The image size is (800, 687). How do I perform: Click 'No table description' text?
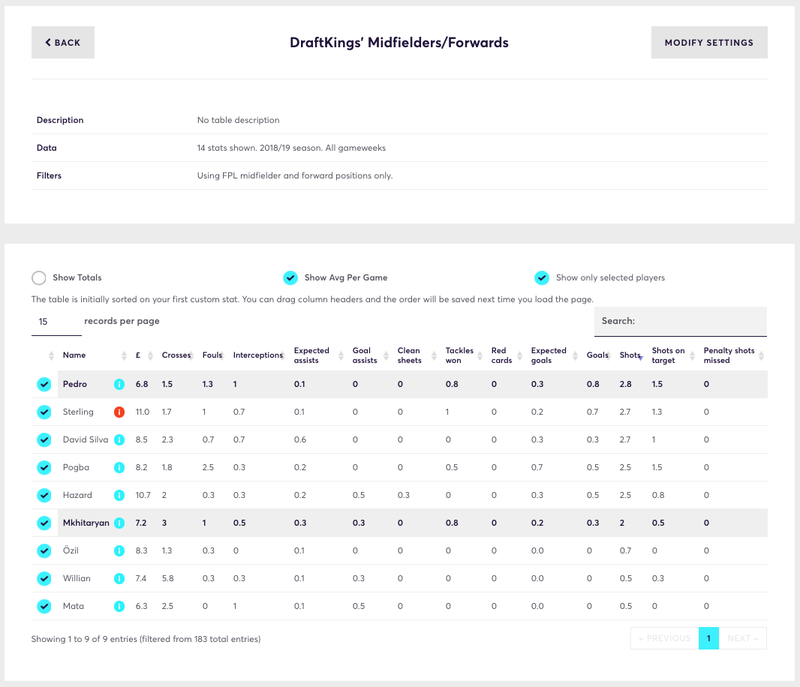coord(238,120)
